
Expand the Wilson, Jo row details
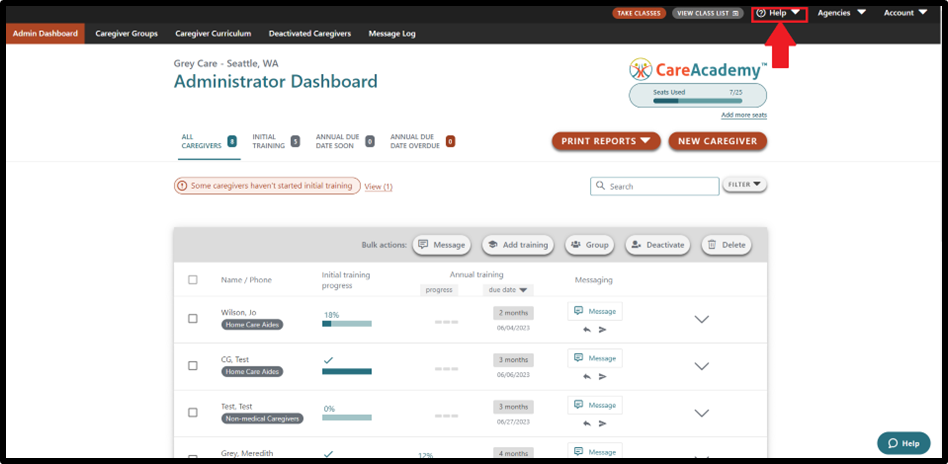(701, 319)
